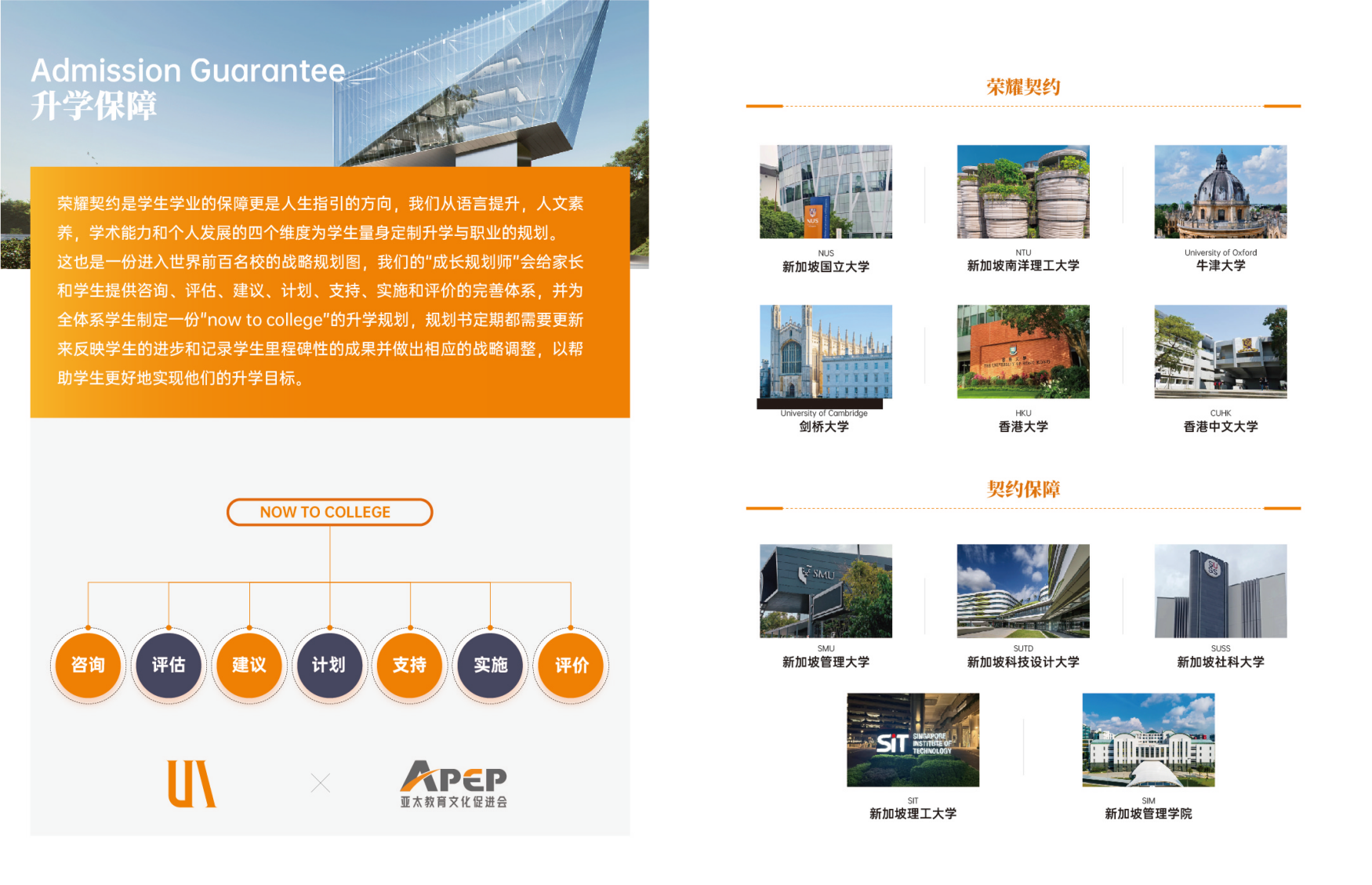This screenshot has width=1372, height=885.
Task: Open the NTU campus photo
Action: (x=1023, y=191)
